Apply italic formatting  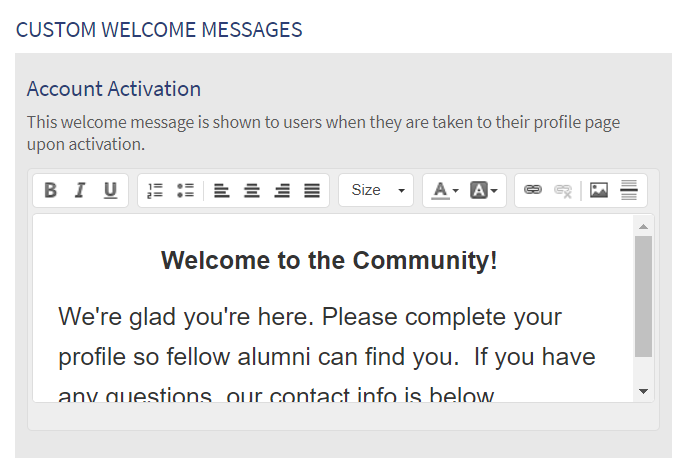80,190
